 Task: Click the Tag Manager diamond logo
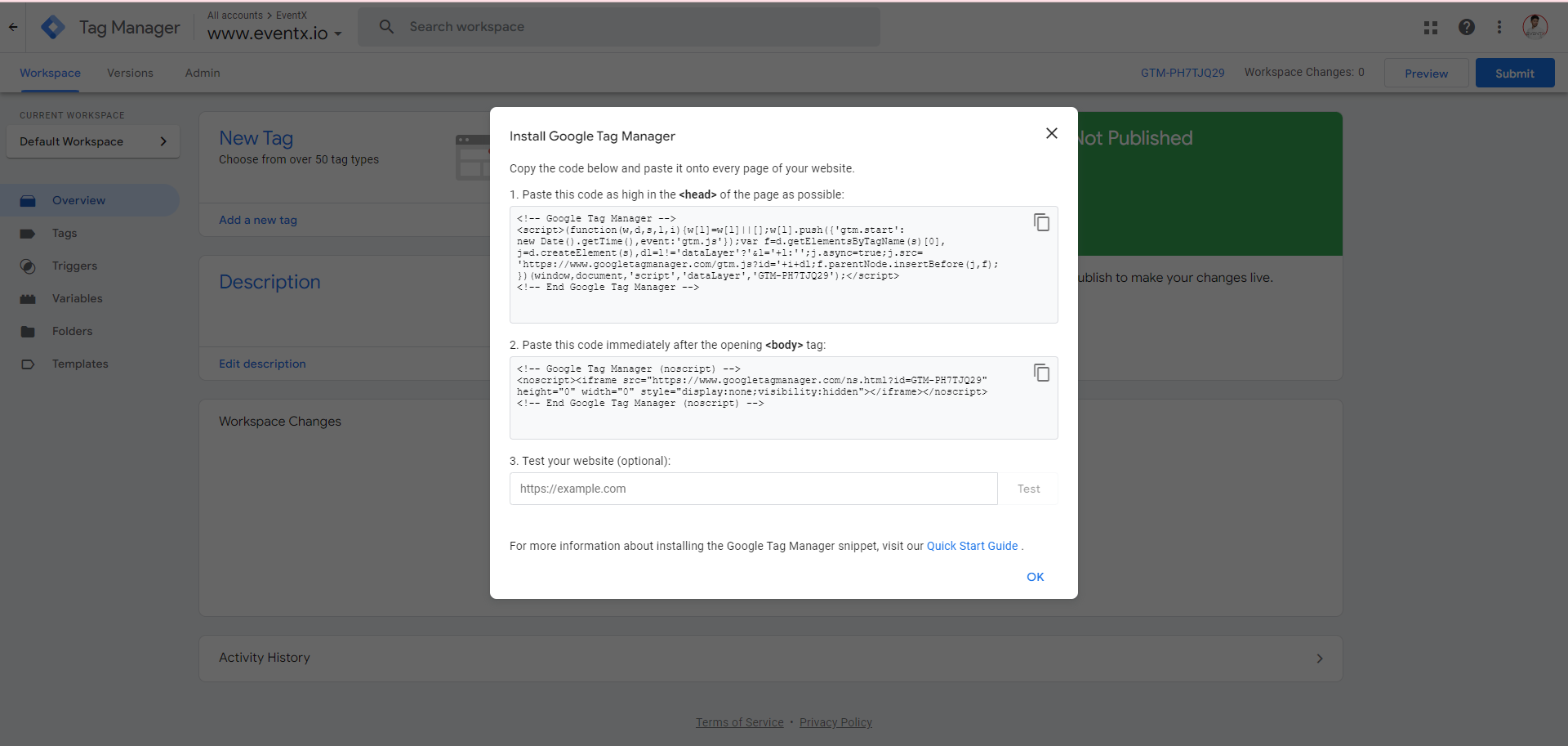click(x=53, y=27)
